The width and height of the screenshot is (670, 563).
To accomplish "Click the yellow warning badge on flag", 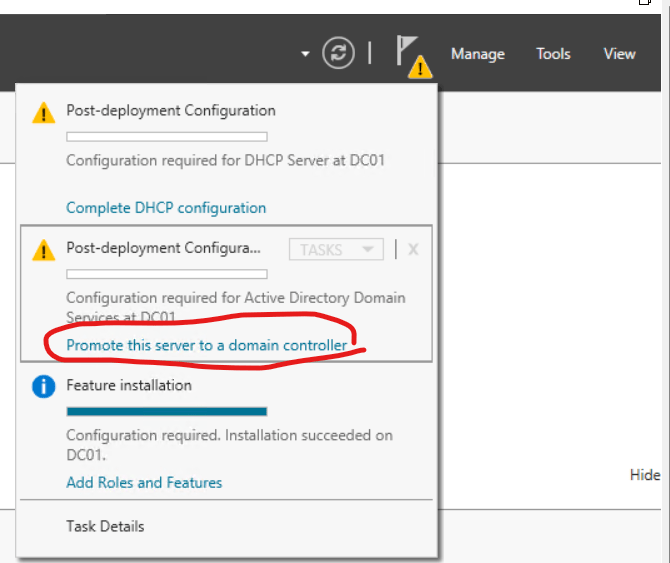I will pyautogui.click(x=420, y=67).
